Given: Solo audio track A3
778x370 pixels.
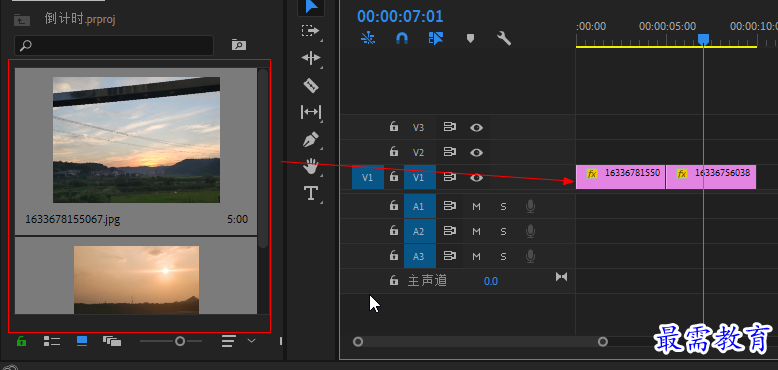Looking at the screenshot, I should [503, 256].
